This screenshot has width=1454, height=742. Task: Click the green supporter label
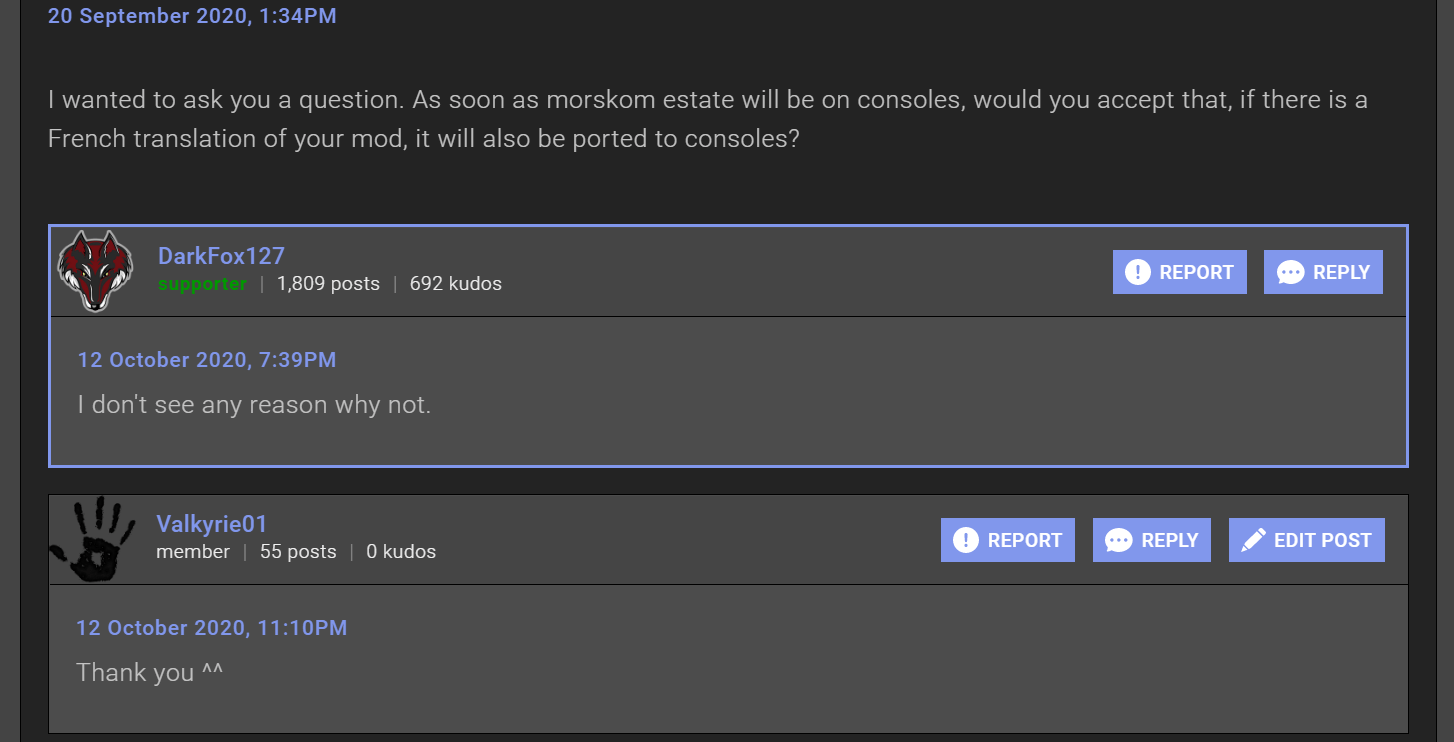202,284
